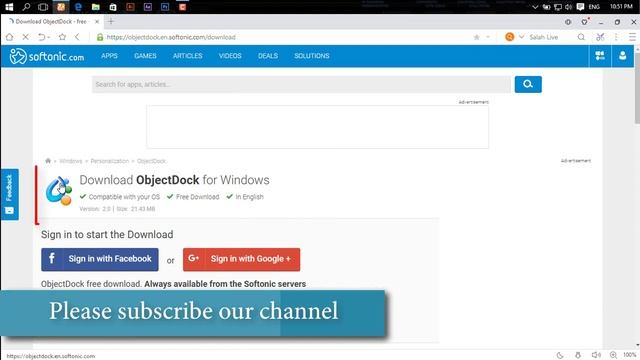This screenshot has width=640, height=360.
Task: Toggle night mode moon icon in status bar
Action: pyautogui.click(x=560, y=355)
